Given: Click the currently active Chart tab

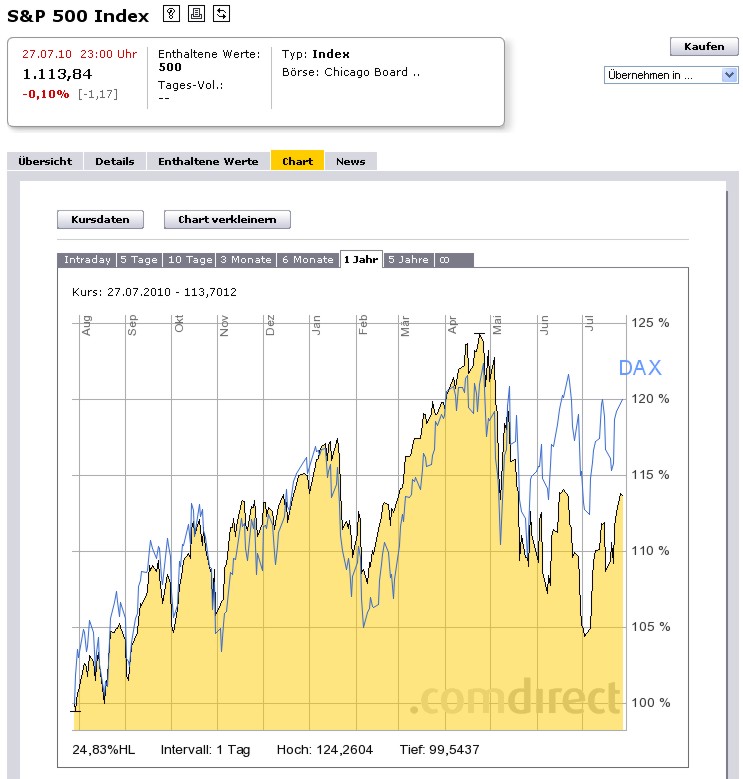Looking at the screenshot, I should tap(297, 161).
